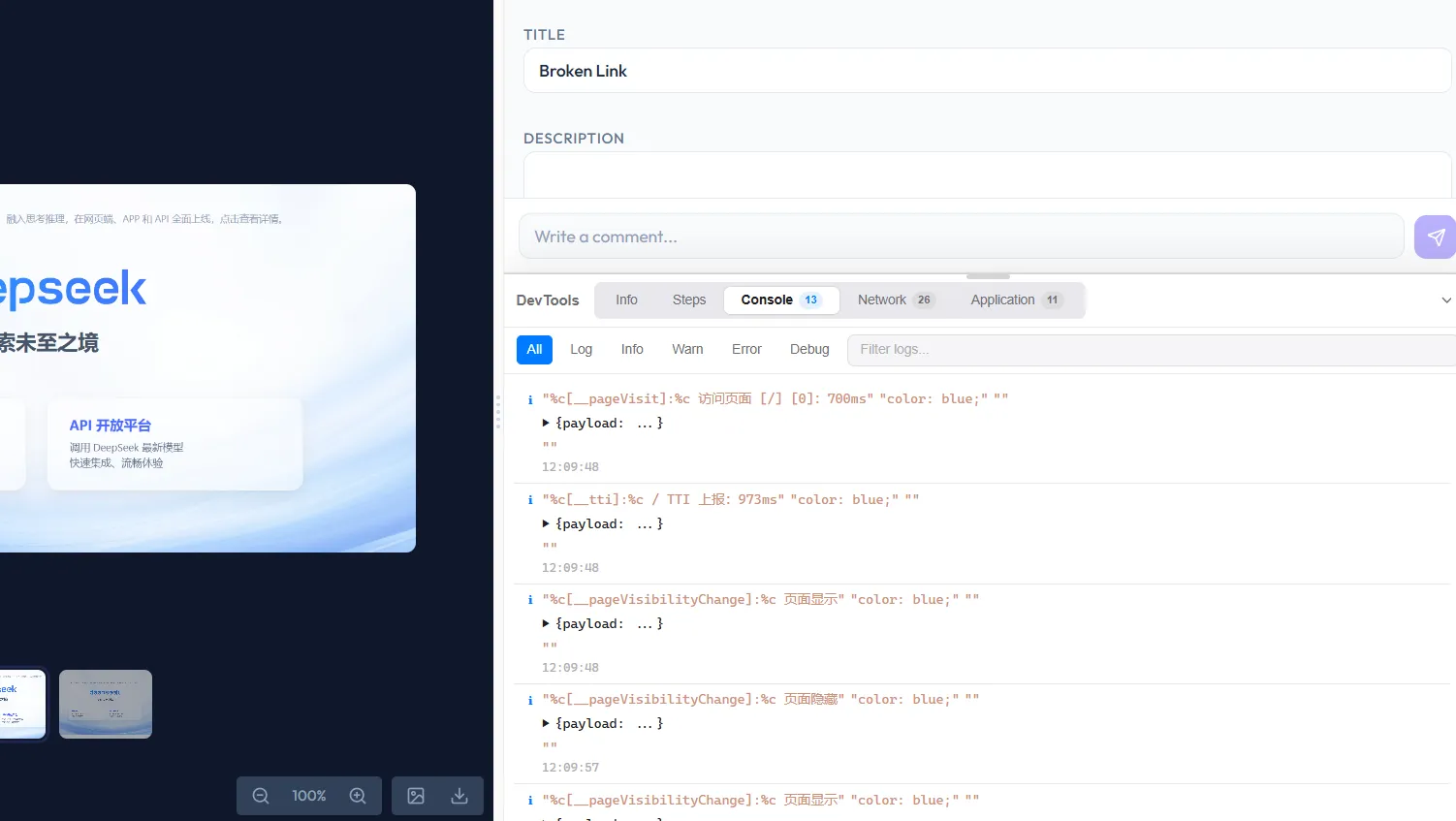Enable the Debug log filter

click(808, 349)
